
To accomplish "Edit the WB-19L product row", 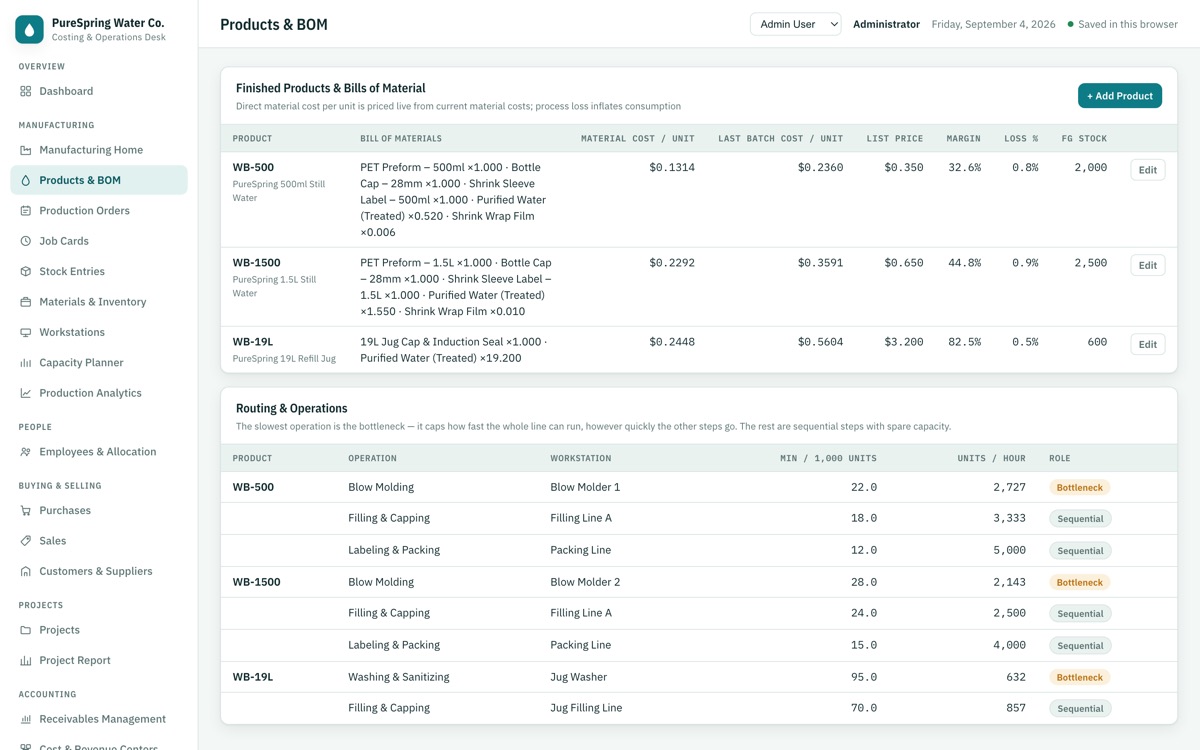I will [x=1148, y=344].
